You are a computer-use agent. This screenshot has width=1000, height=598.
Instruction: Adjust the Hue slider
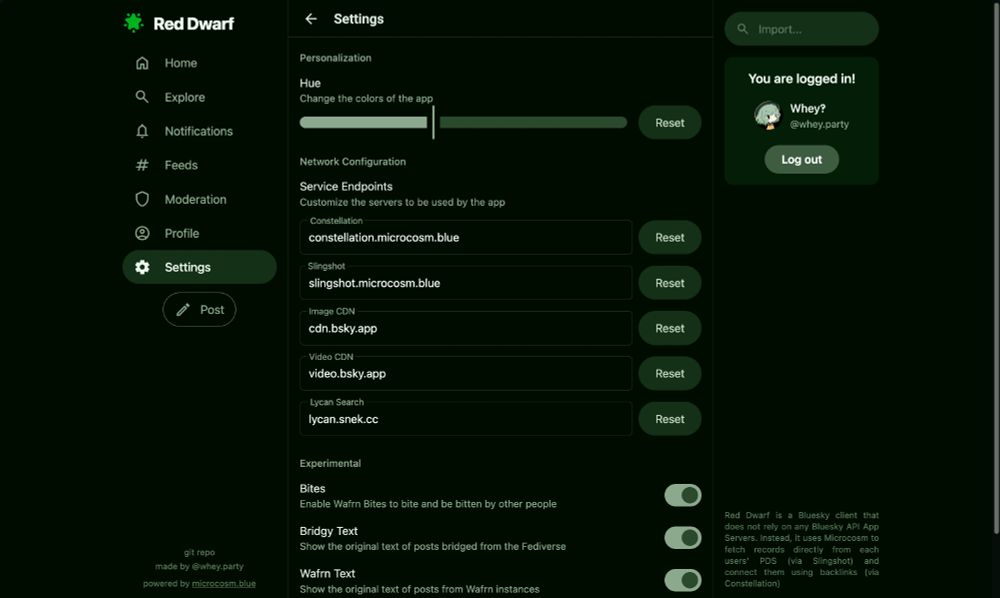pyautogui.click(x=432, y=122)
